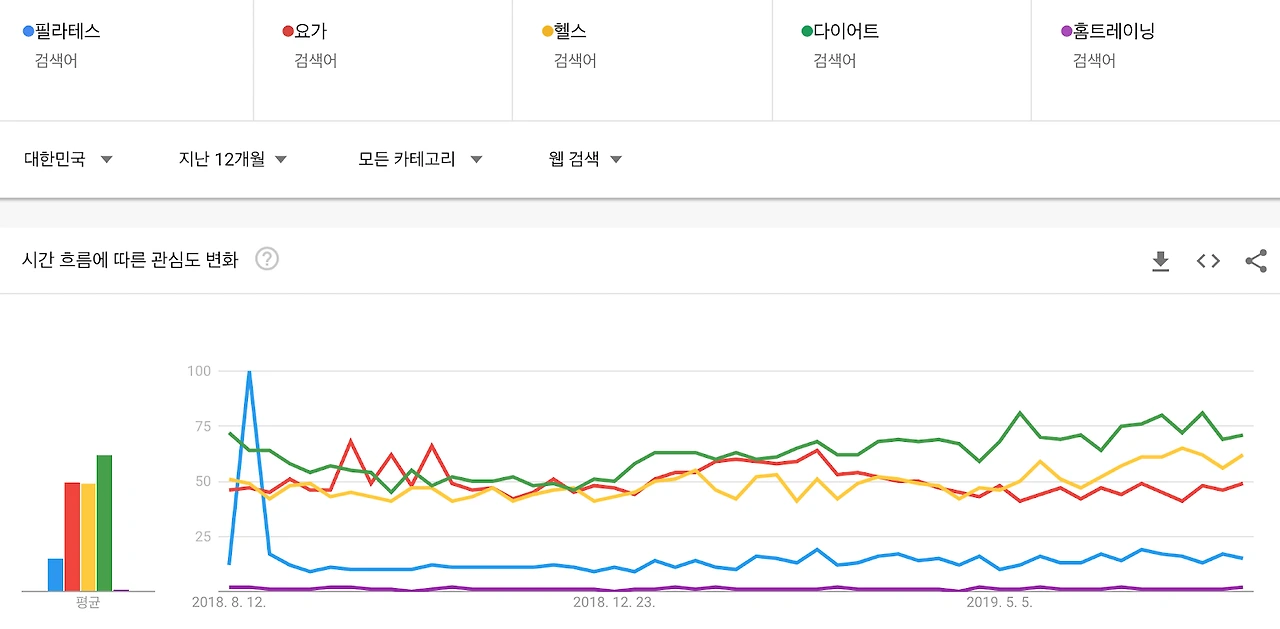
Task: Edit the 필라테스 search term
Action: [x=126, y=60]
